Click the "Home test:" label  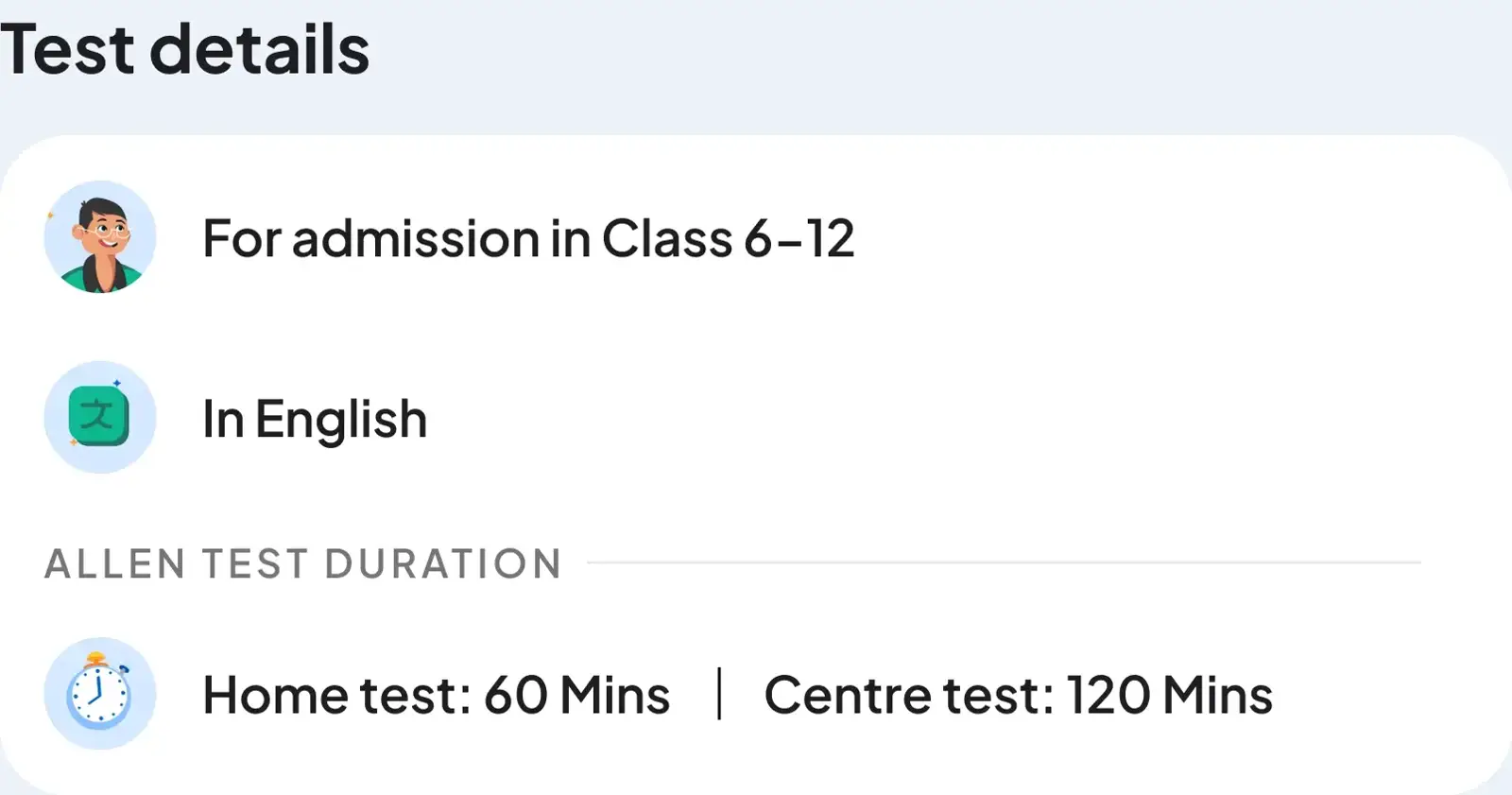coord(336,696)
